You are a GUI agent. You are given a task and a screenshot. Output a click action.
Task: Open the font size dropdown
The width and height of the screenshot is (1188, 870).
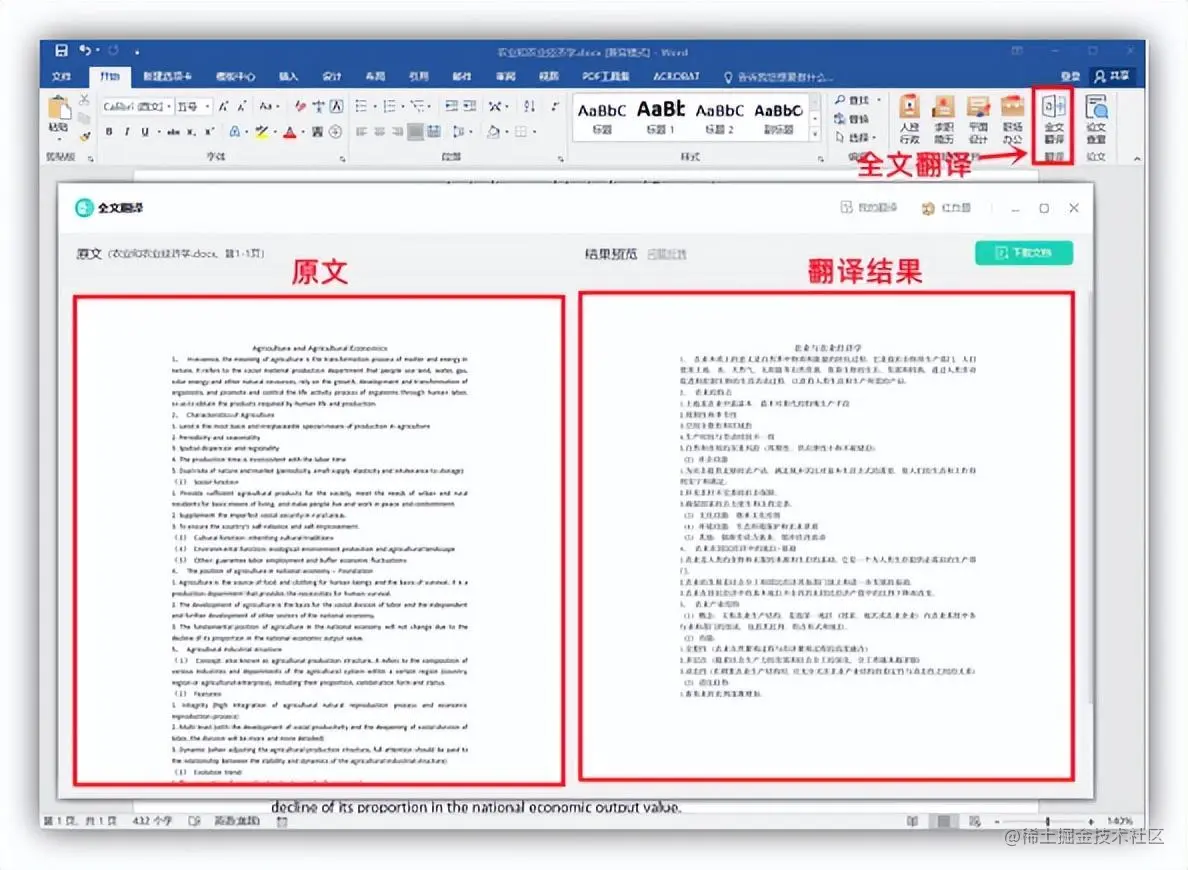click(208, 107)
